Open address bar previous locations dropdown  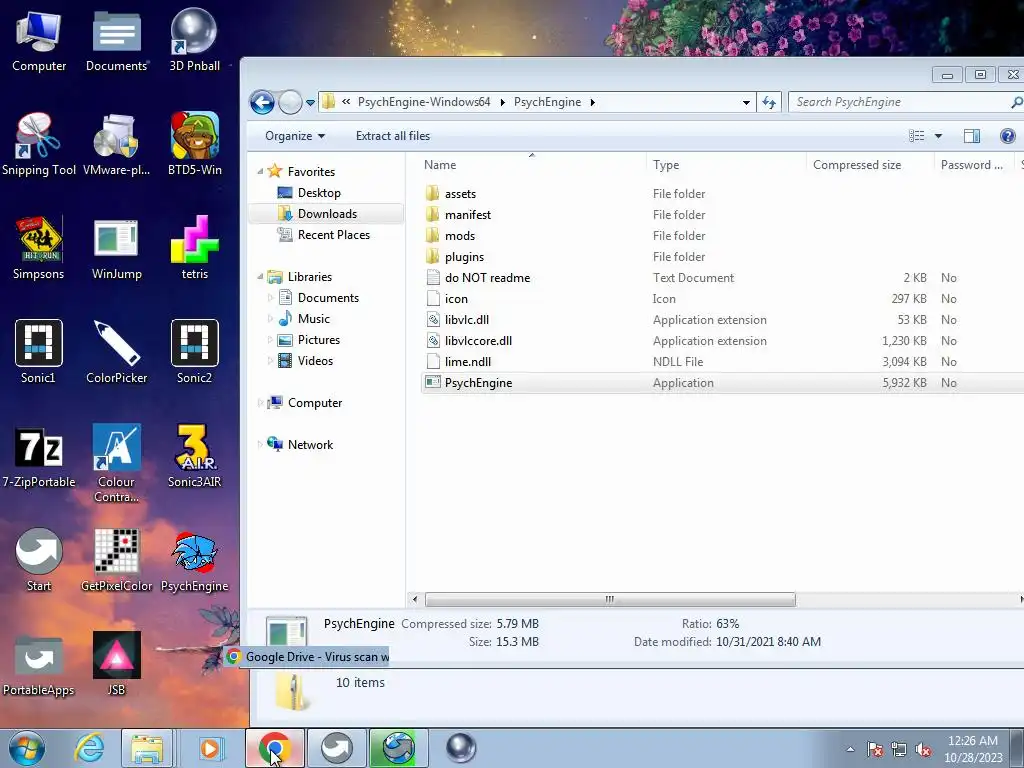(746, 103)
